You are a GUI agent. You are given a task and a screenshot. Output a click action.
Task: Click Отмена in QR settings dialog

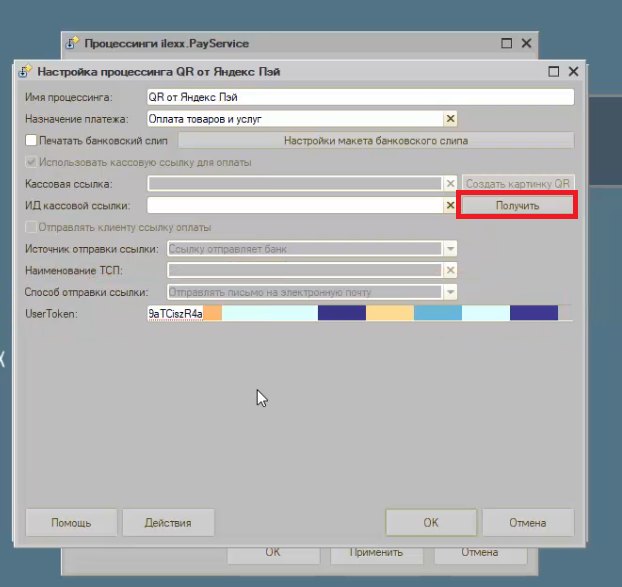click(528, 523)
